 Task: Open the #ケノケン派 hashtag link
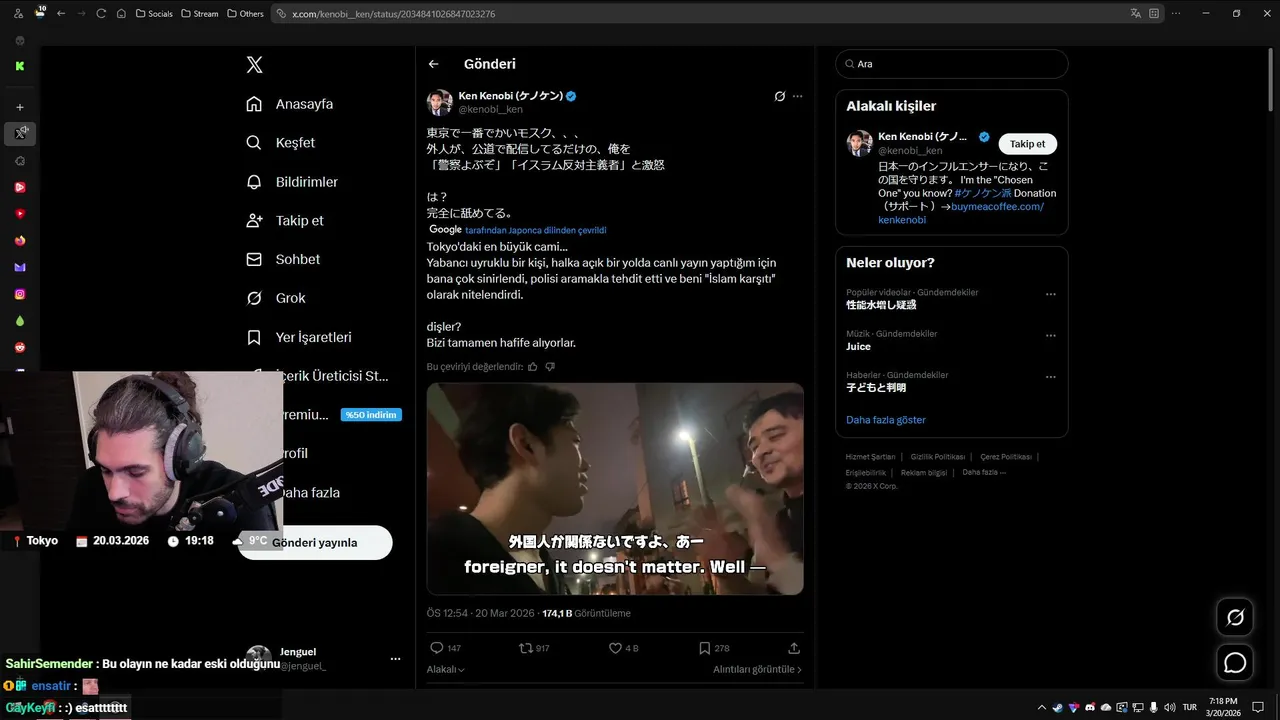click(983, 193)
